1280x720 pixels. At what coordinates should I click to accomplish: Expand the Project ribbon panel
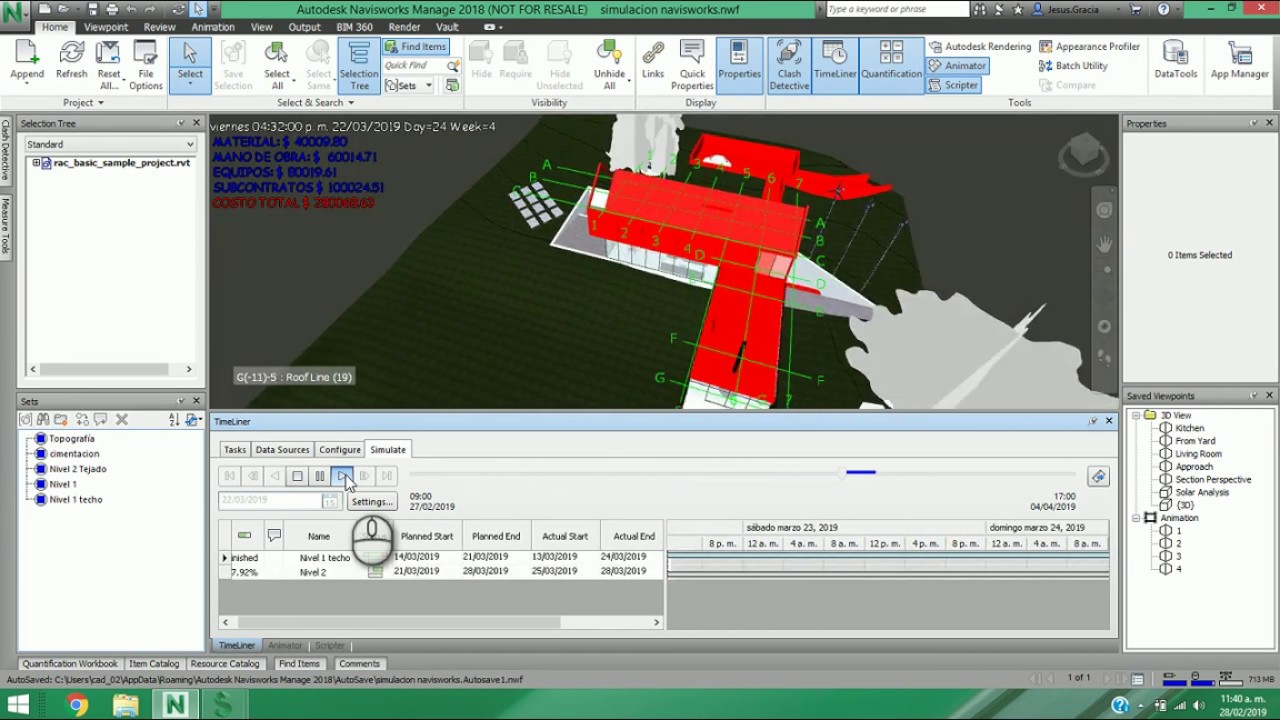click(x=83, y=102)
